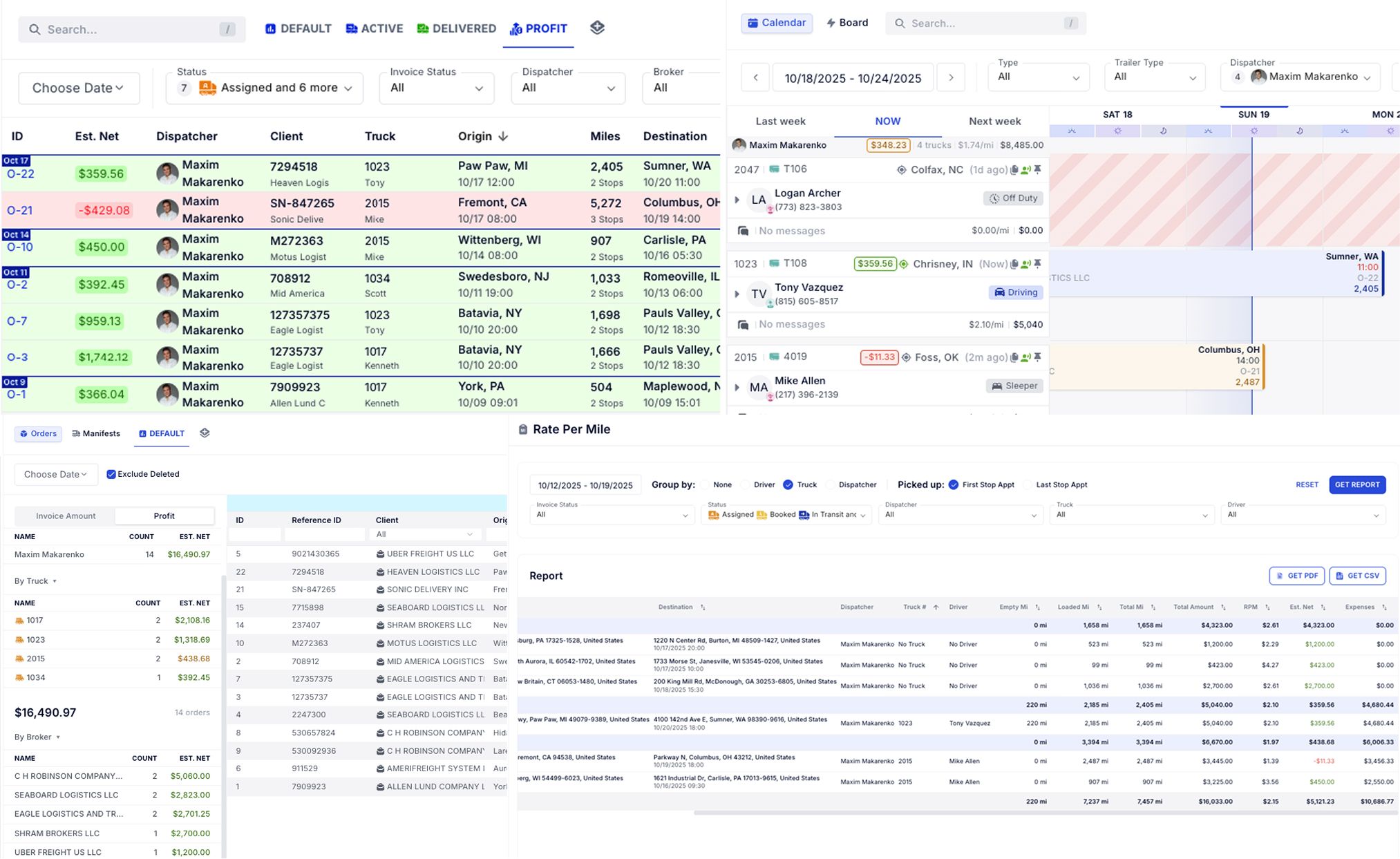Click the Origin column sort arrow
The height and width of the screenshot is (859, 1400).
point(503,136)
